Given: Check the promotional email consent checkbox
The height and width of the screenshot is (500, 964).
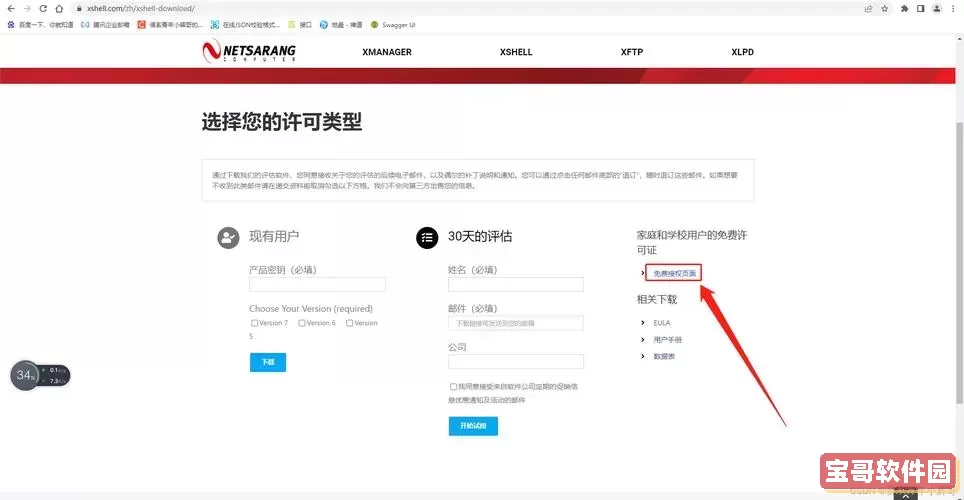Looking at the screenshot, I should coord(453,387).
